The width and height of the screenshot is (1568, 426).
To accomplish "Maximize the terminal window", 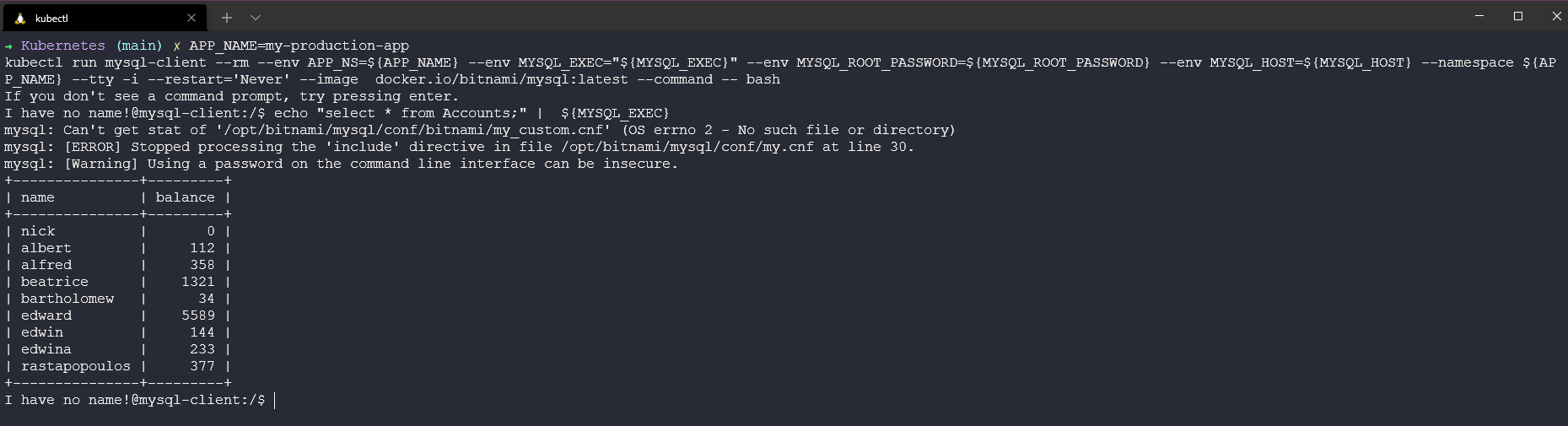I will [1518, 16].
